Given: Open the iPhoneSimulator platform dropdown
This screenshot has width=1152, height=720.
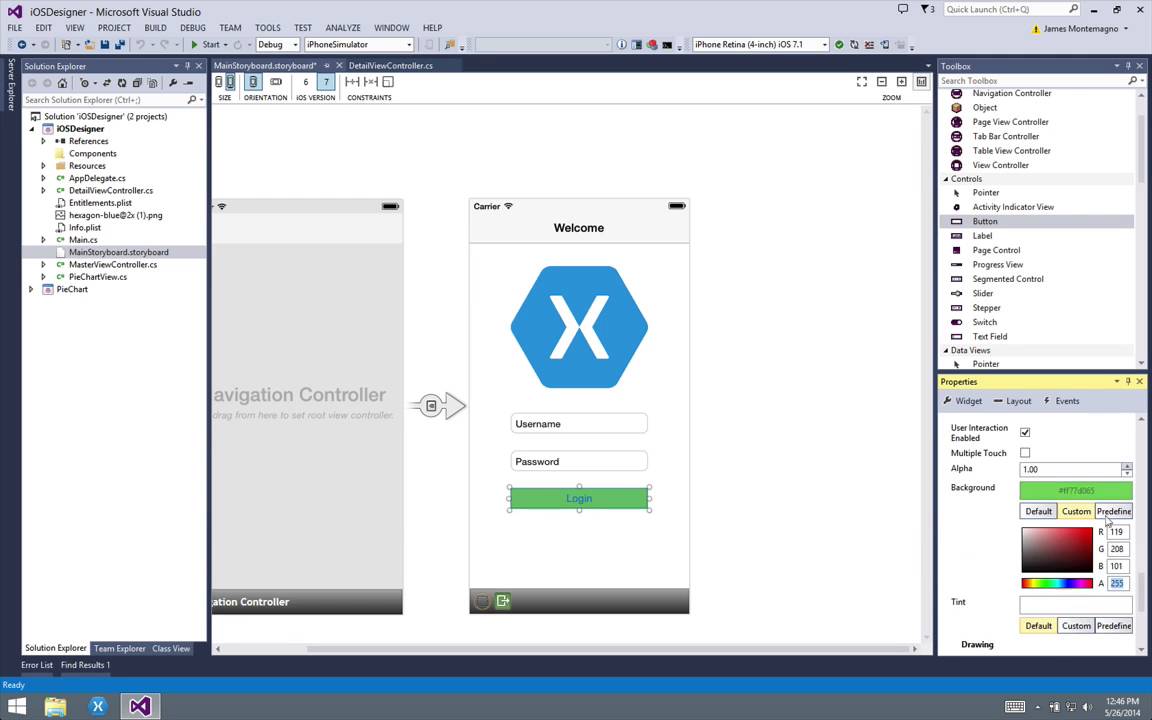Looking at the screenshot, I should coord(359,45).
